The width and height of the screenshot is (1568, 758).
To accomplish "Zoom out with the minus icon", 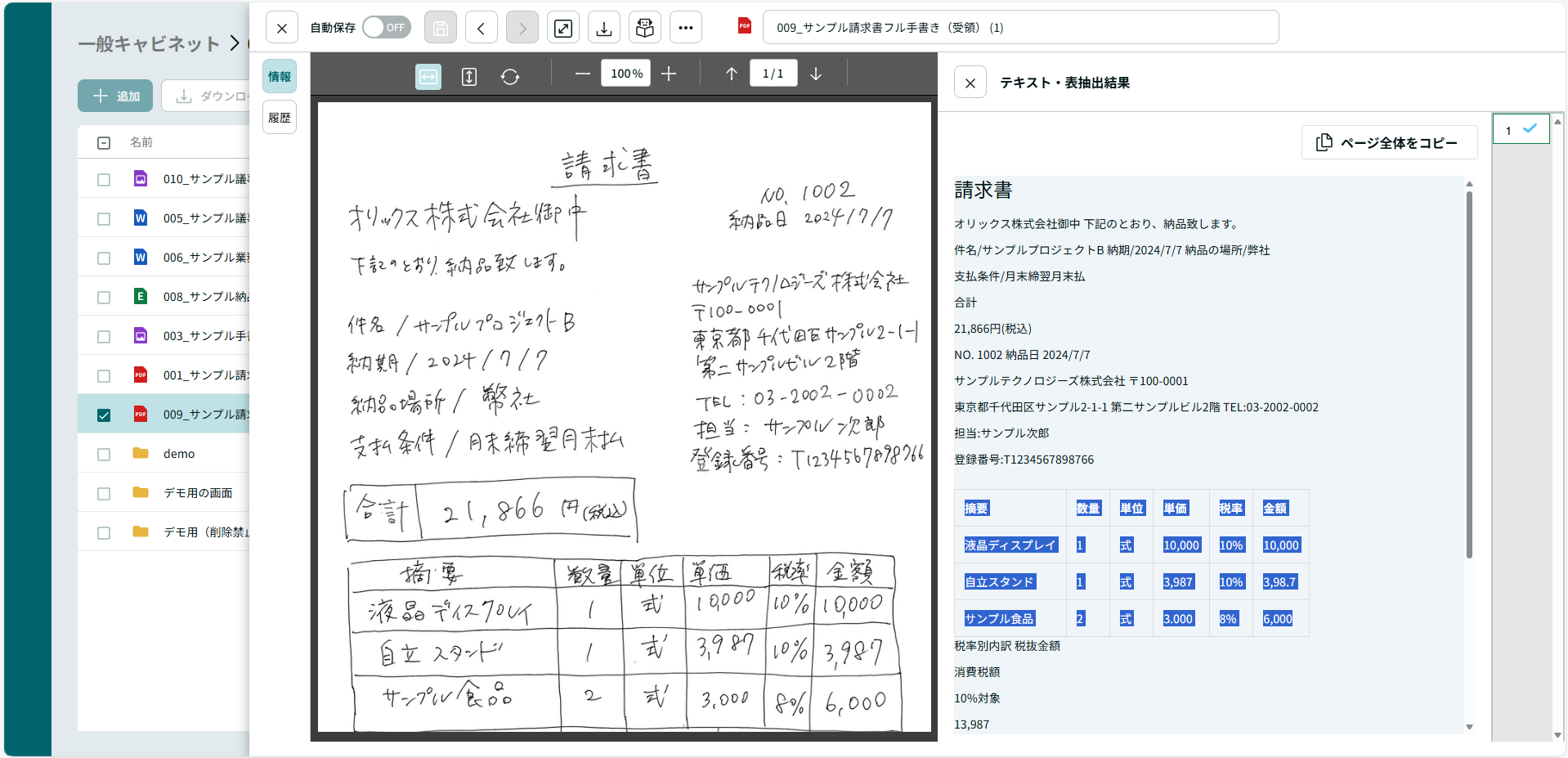I will point(582,74).
